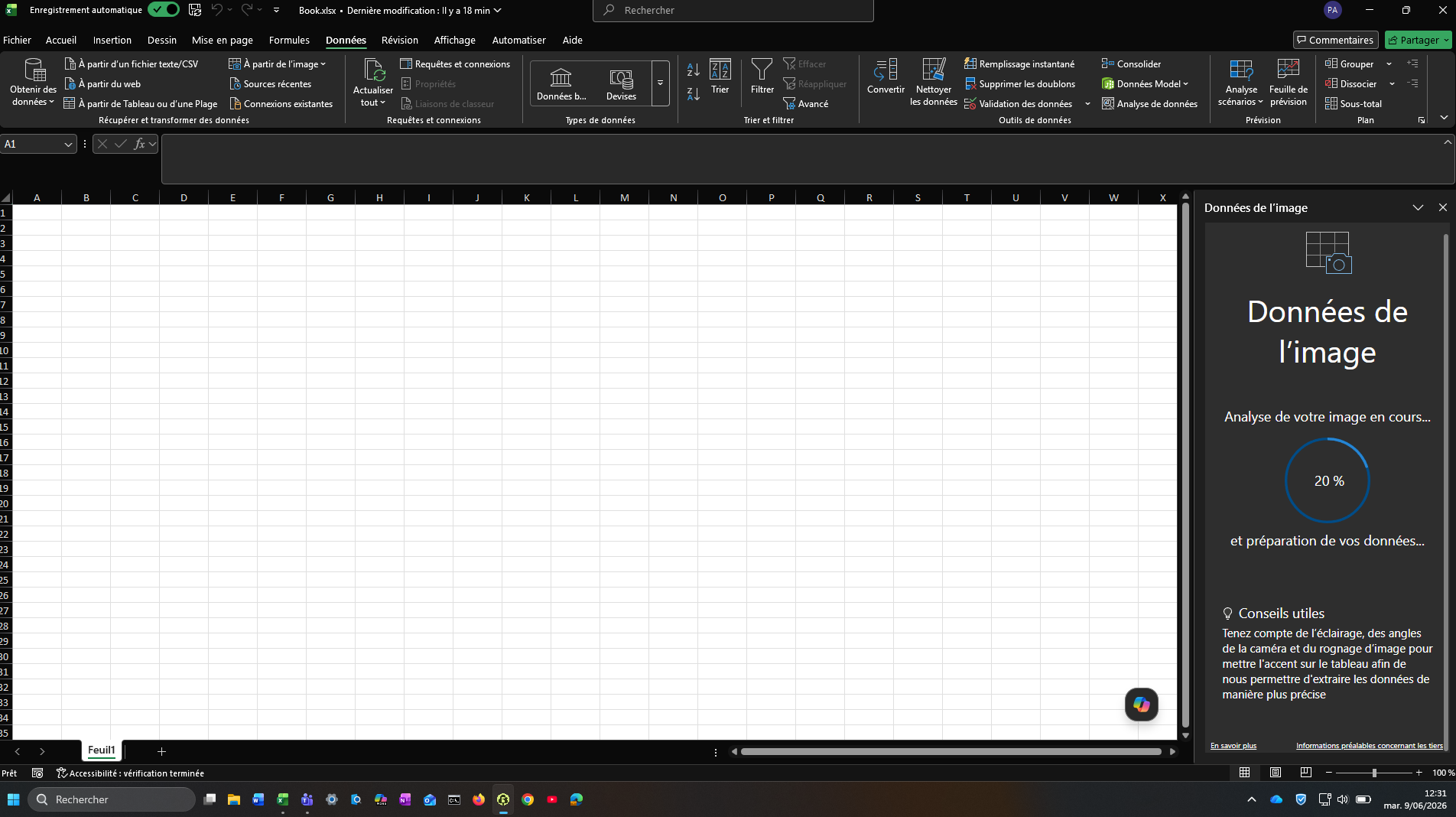
Task: Adjust the zoom slider in status bar
Action: [1373, 773]
